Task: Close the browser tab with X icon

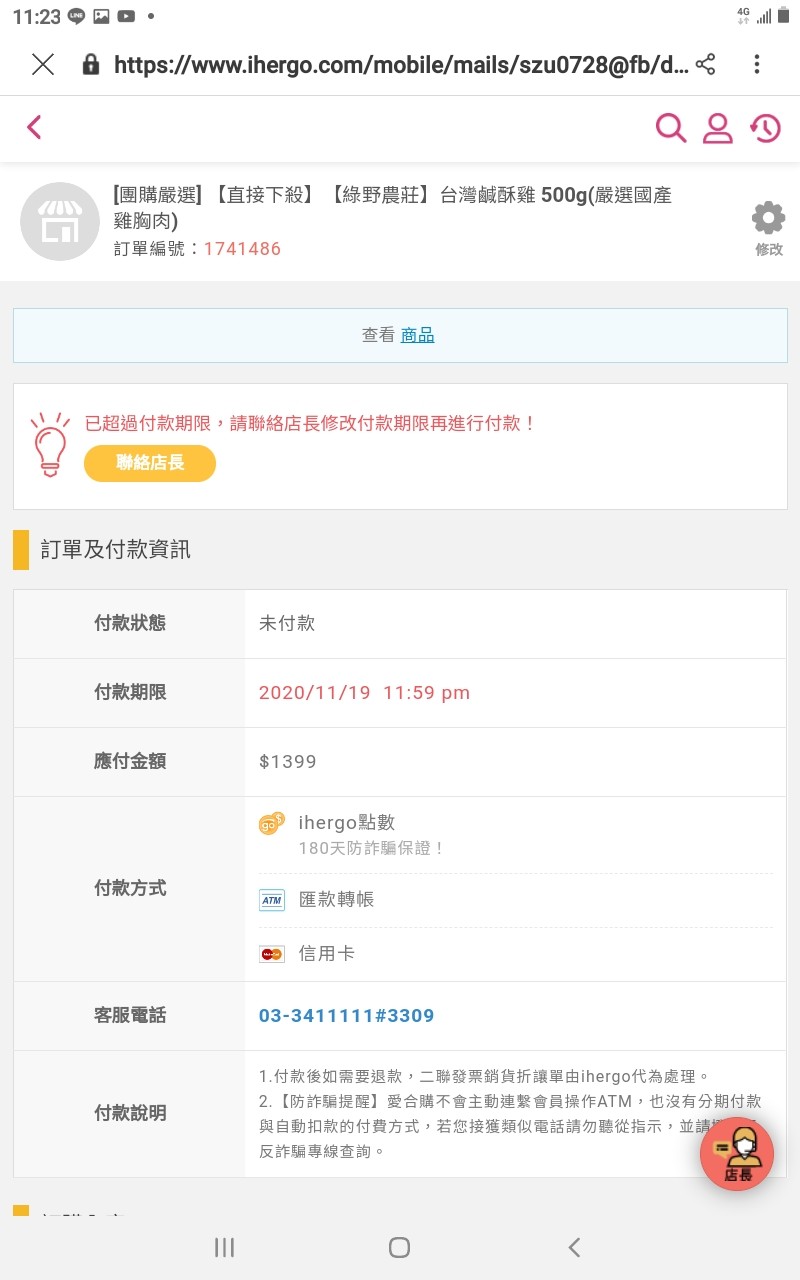Action: 43,65
